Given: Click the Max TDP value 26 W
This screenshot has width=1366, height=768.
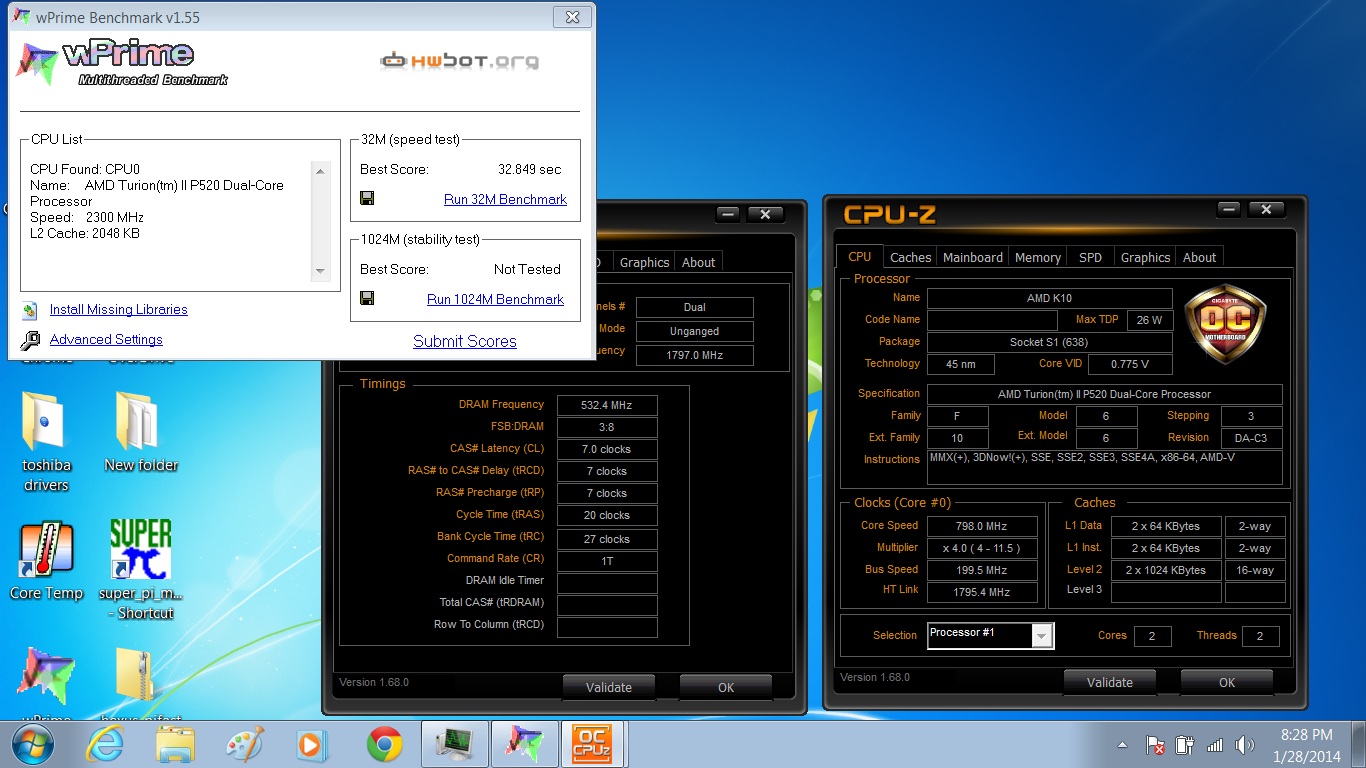Looking at the screenshot, I should pos(1150,320).
